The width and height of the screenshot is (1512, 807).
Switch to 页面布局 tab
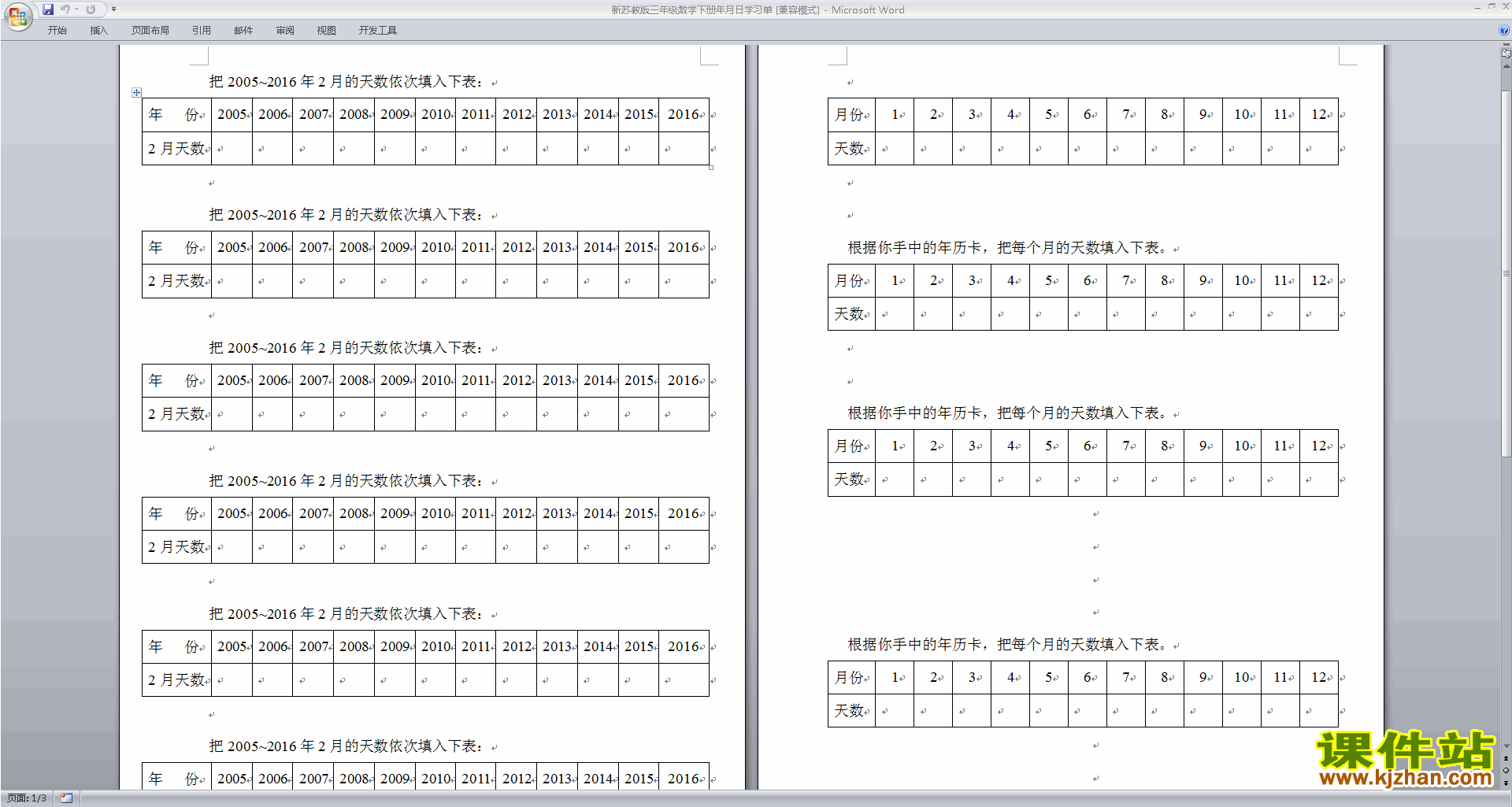point(150,30)
